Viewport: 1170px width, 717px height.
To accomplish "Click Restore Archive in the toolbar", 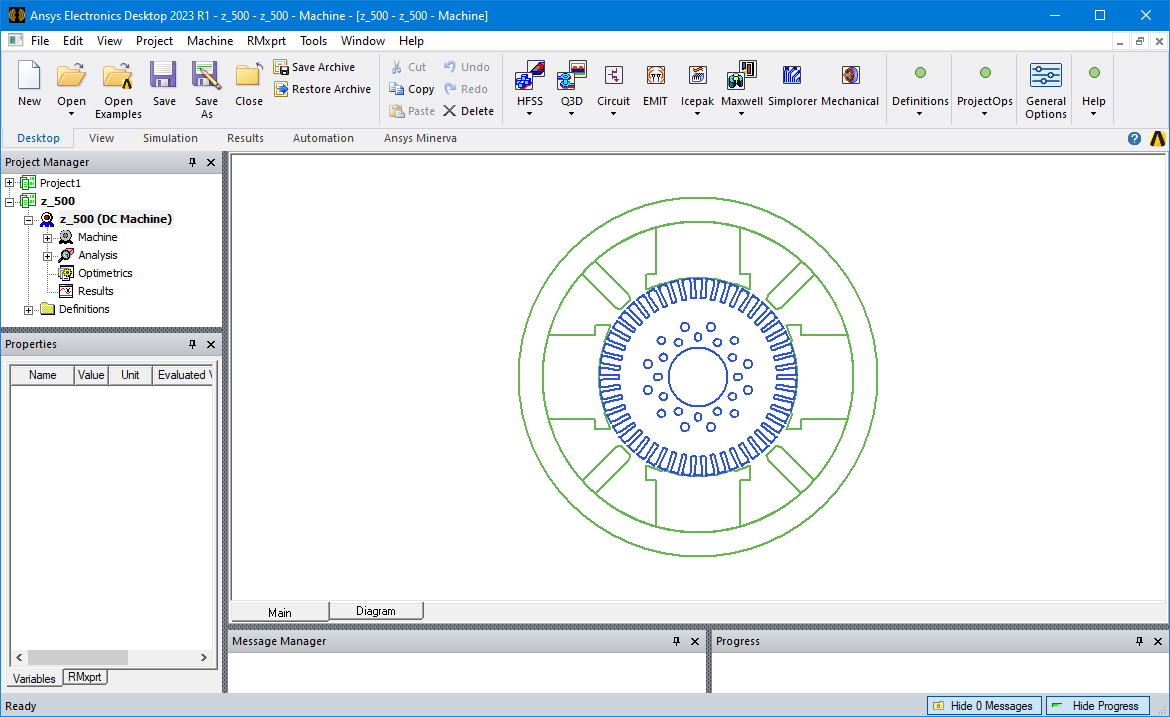I will pos(322,89).
